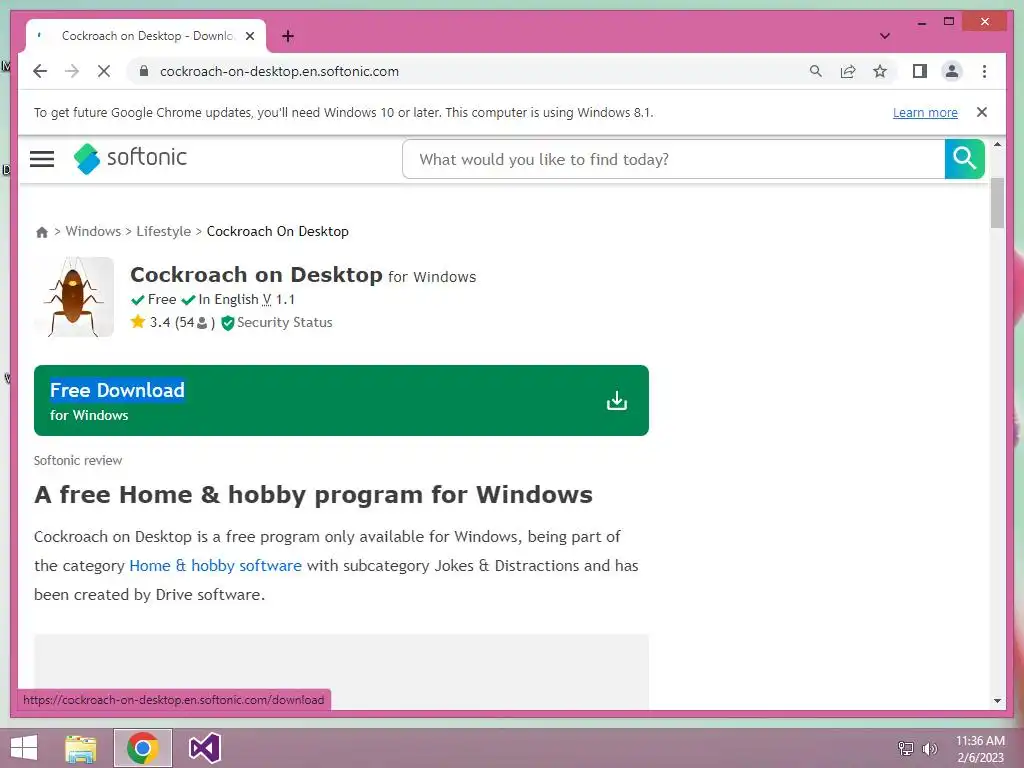The image size is (1024, 768).
Task: Click the site lock icon in address bar
Action: coord(144,71)
